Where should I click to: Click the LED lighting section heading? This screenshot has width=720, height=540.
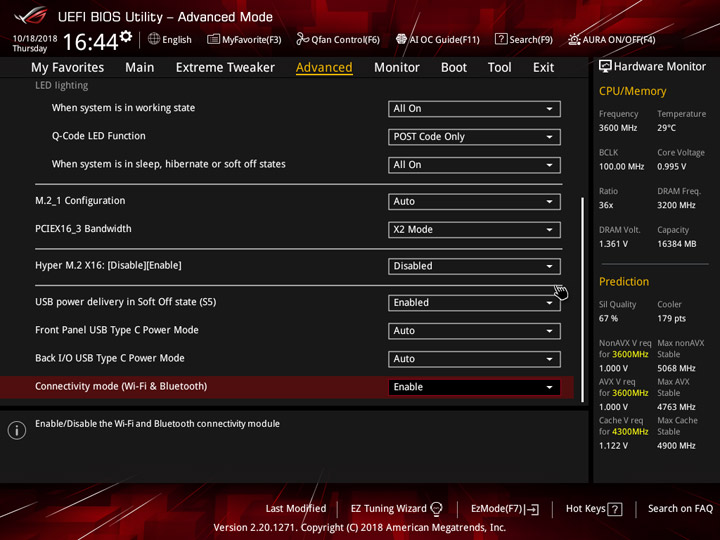62,85
